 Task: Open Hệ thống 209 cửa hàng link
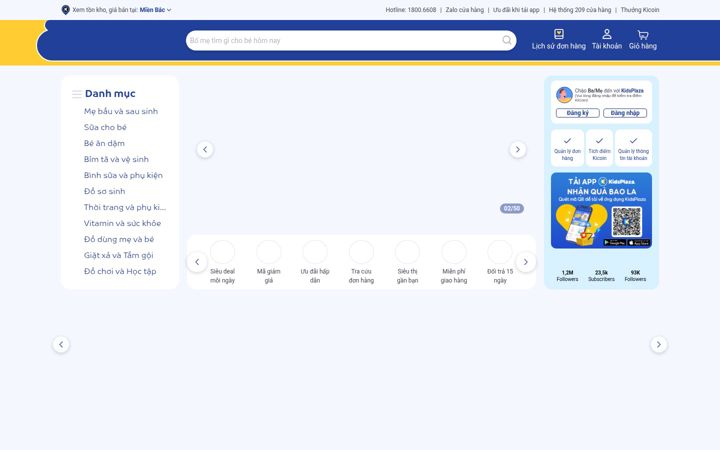[579, 10]
